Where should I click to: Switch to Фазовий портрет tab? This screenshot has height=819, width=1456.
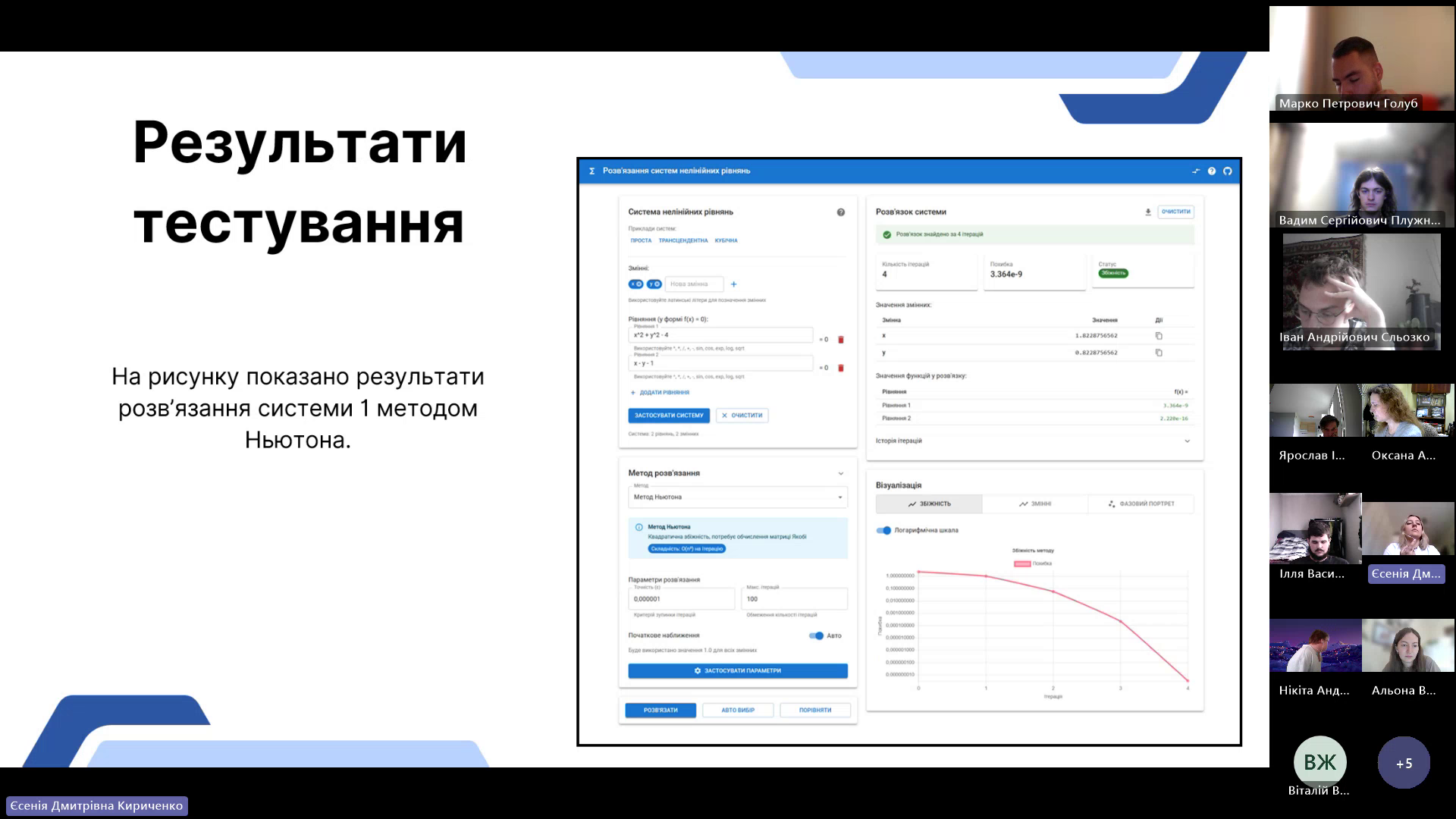pos(1141,504)
